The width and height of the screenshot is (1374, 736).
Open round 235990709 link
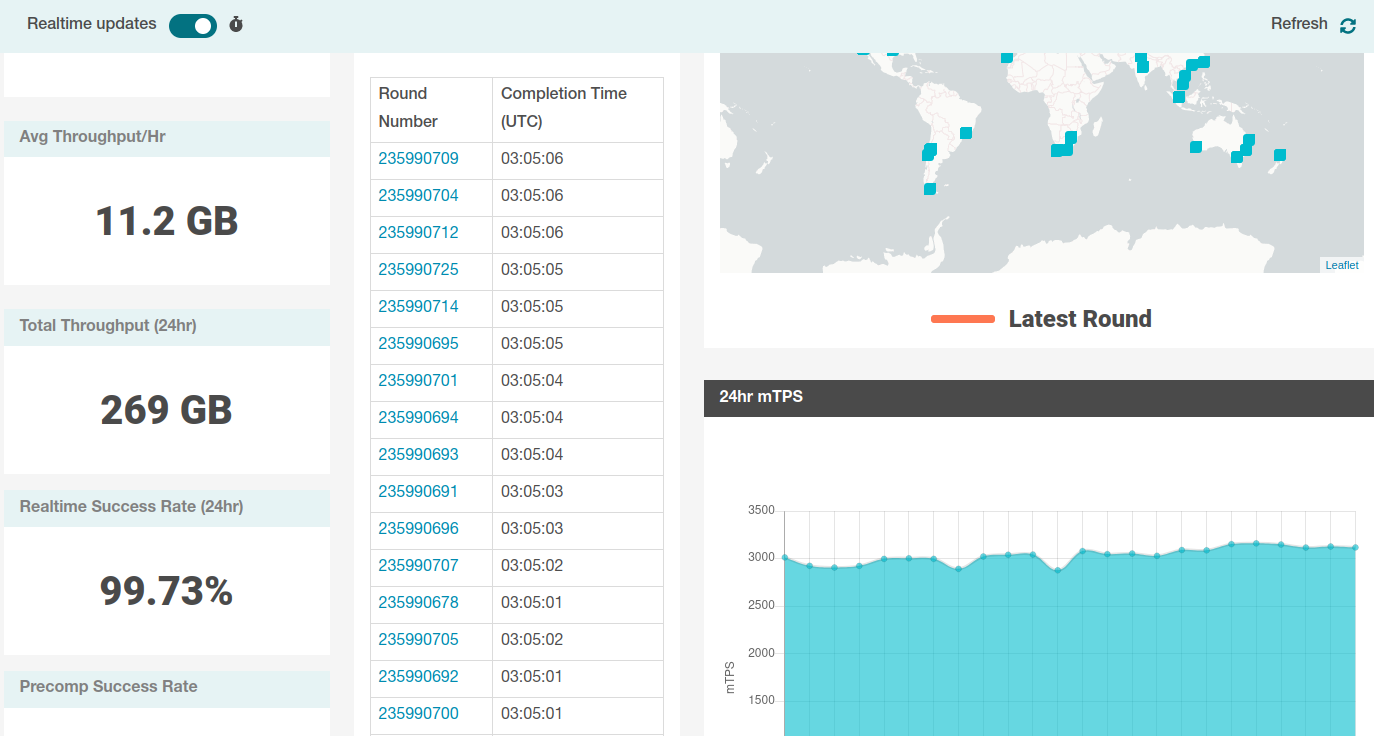click(x=418, y=158)
